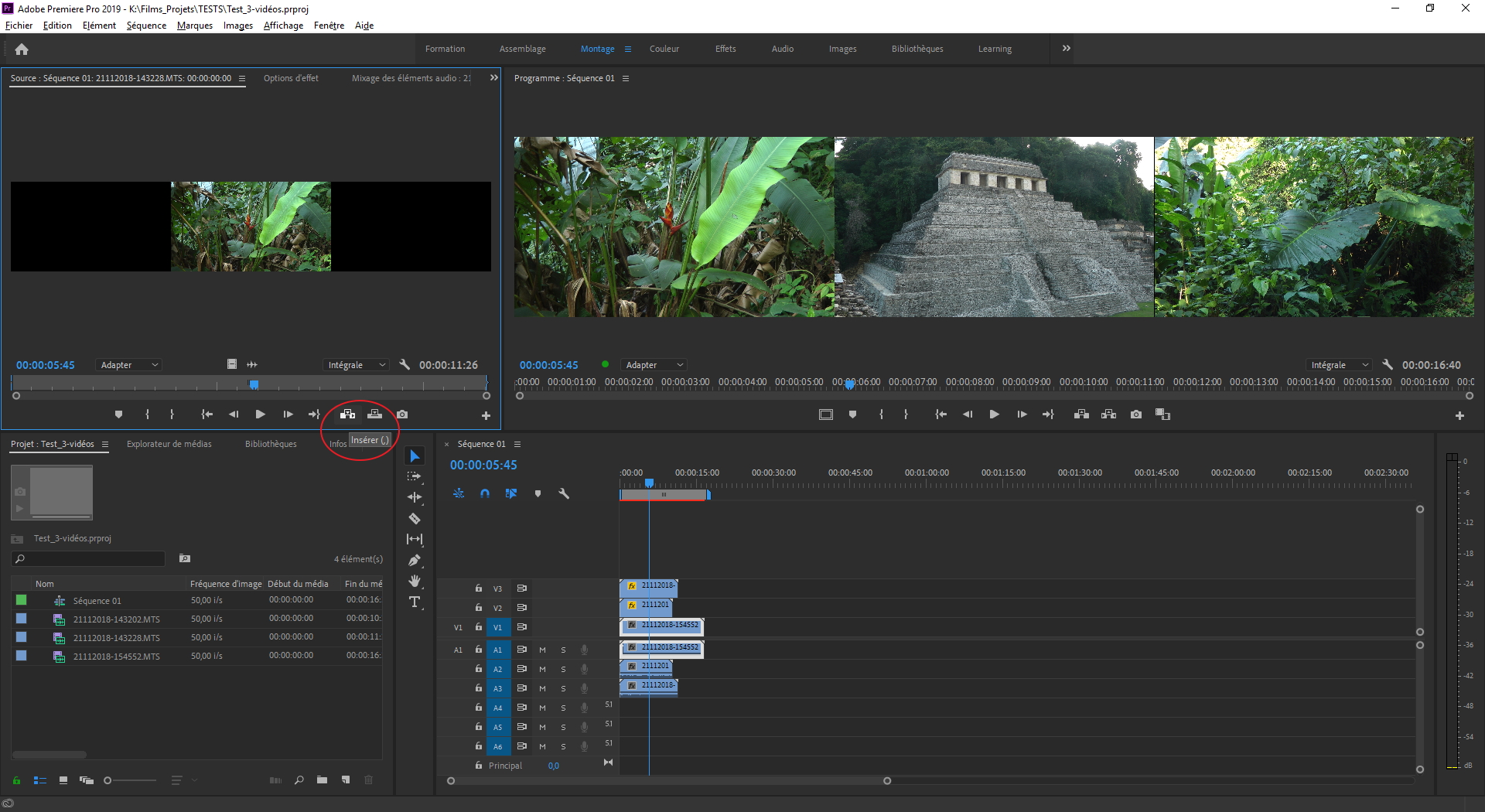Image resolution: width=1485 pixels, height=812 pixels.
Task: Select the Selection tool in tools panel
Action: coord(415,456)
